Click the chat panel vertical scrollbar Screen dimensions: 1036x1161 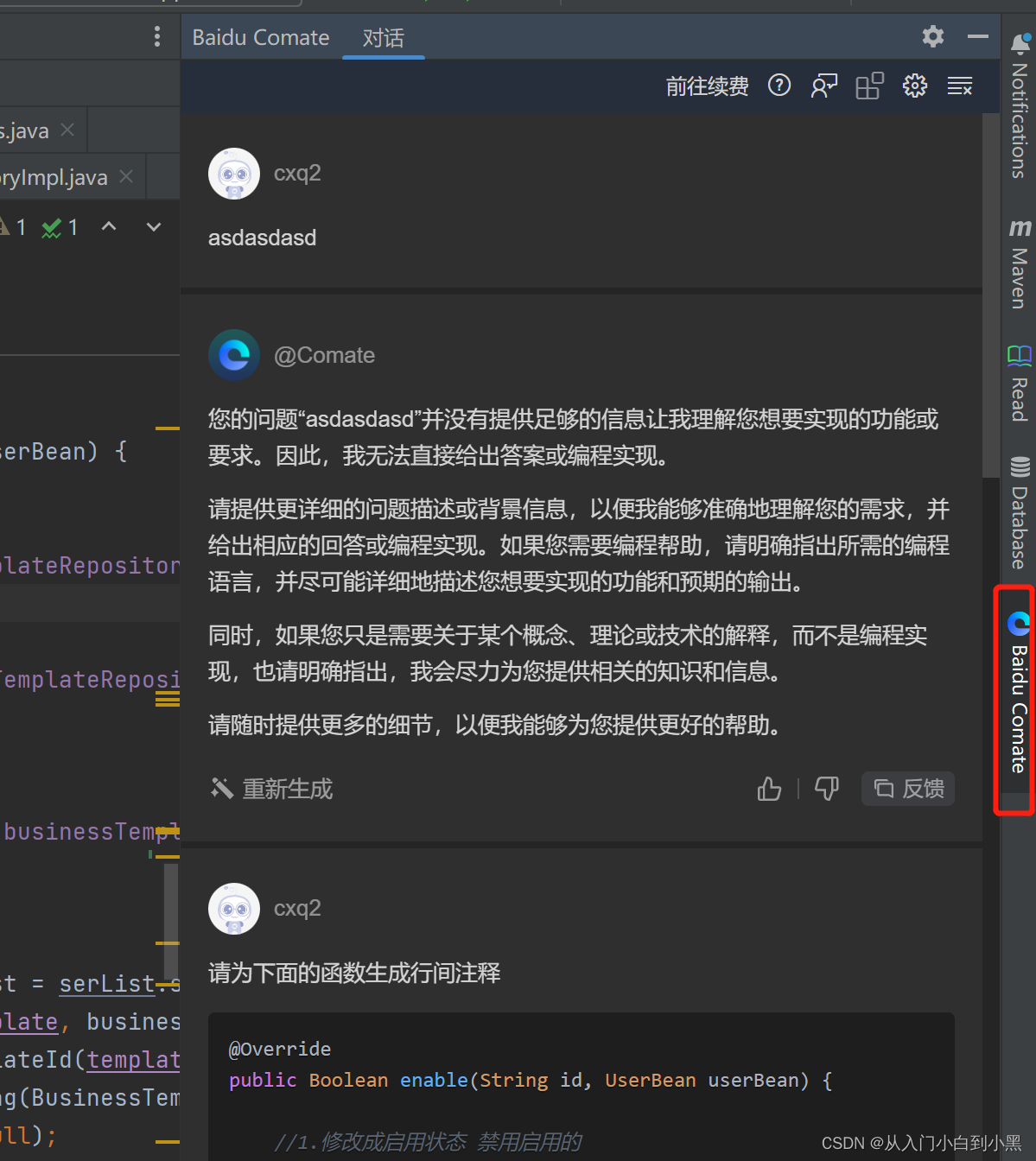[x=991, y=294]
